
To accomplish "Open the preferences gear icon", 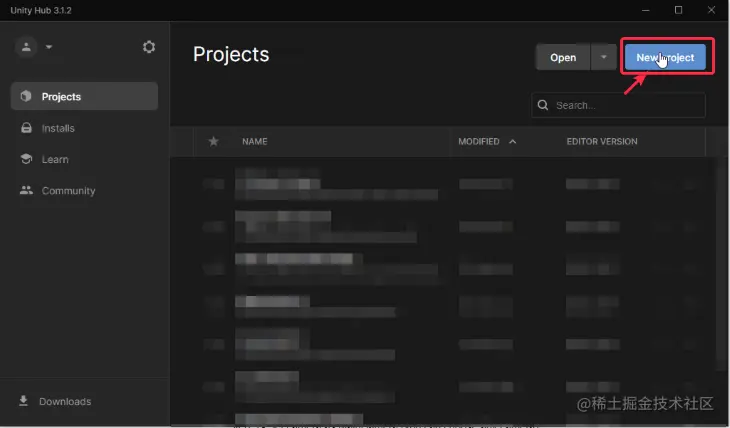I will pyautogui.click(x=149, y=47).
